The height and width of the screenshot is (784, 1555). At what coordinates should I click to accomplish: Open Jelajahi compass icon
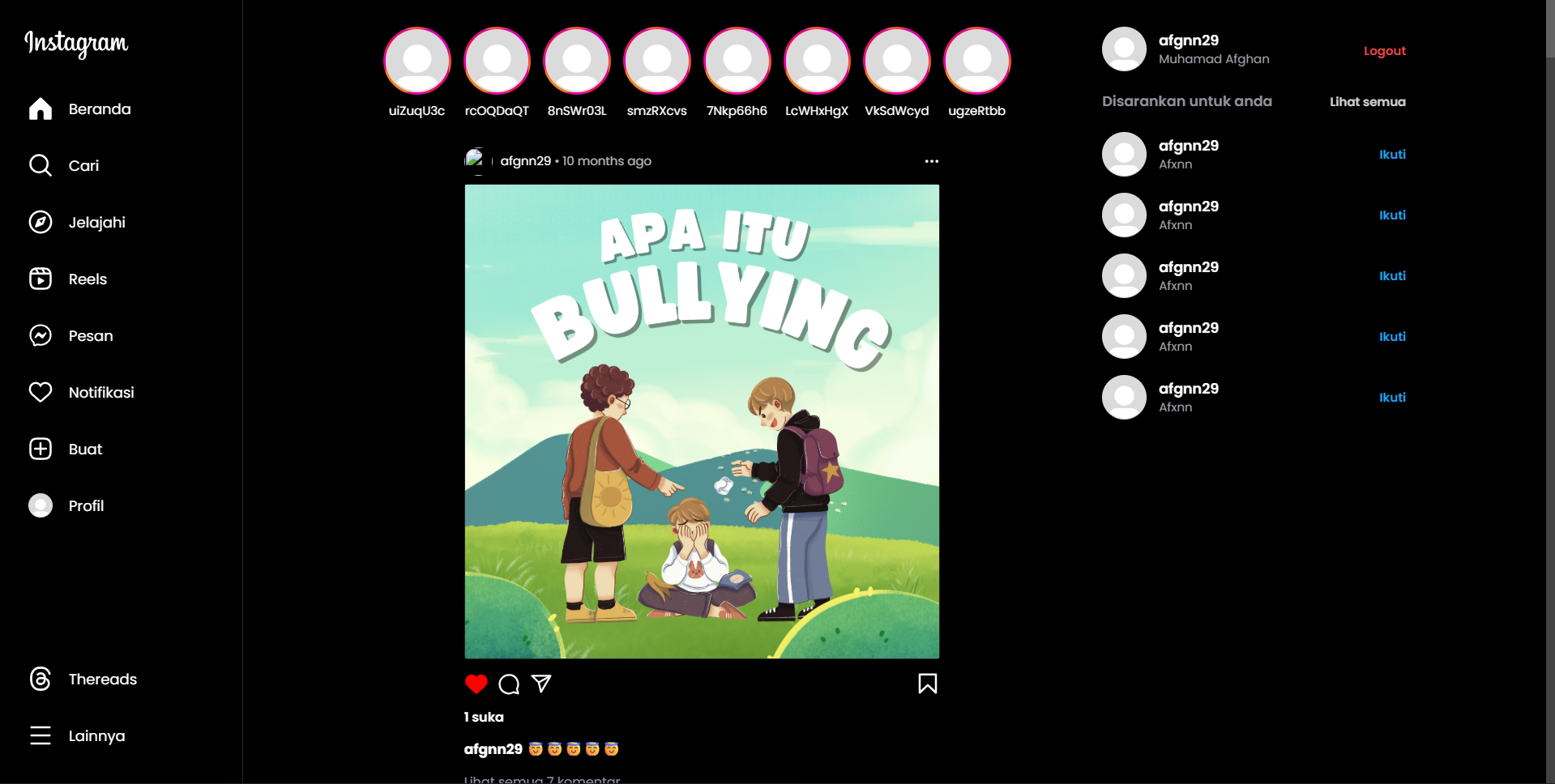click(41, 222)
